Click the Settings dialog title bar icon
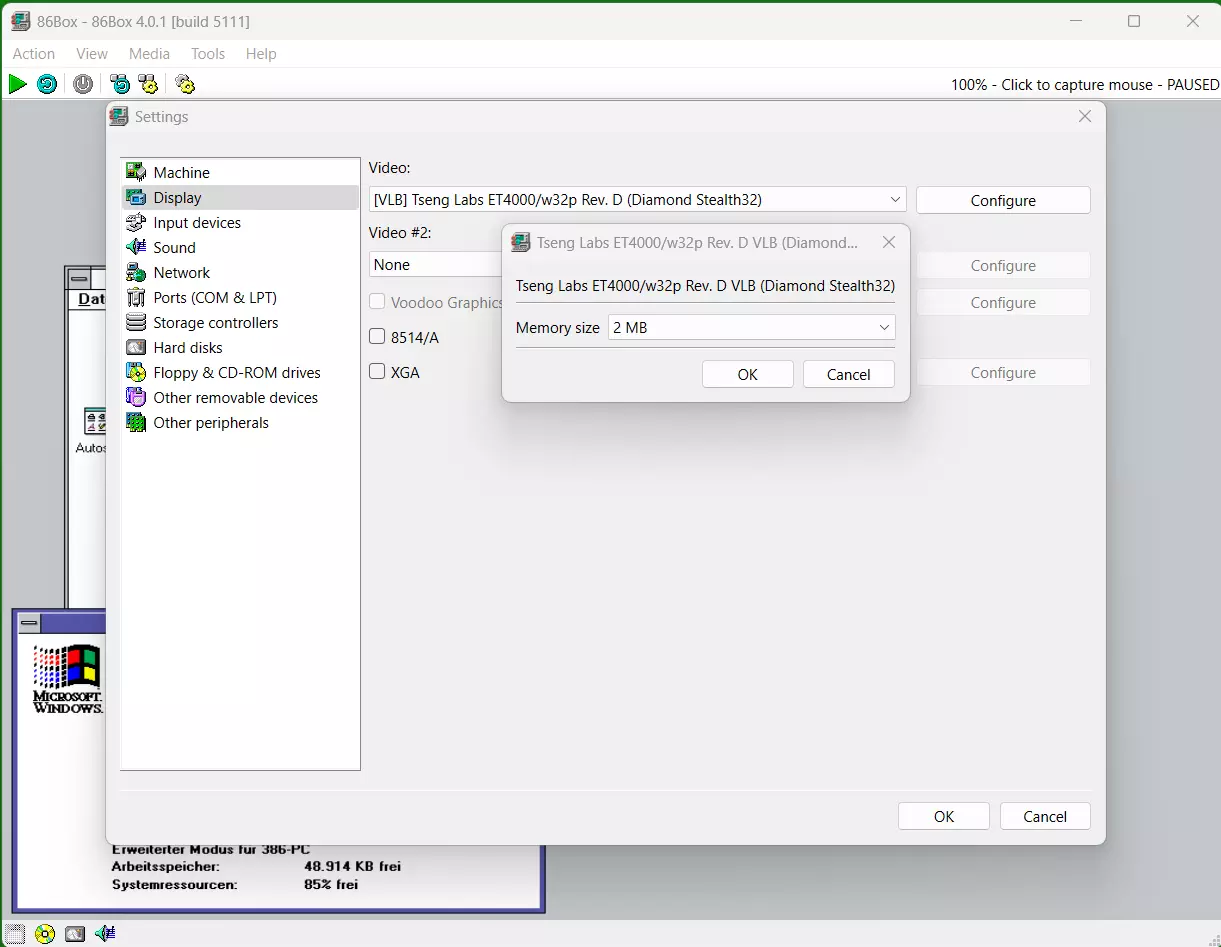This screenshot has height=947, width=1221. [x=119, y=116]
